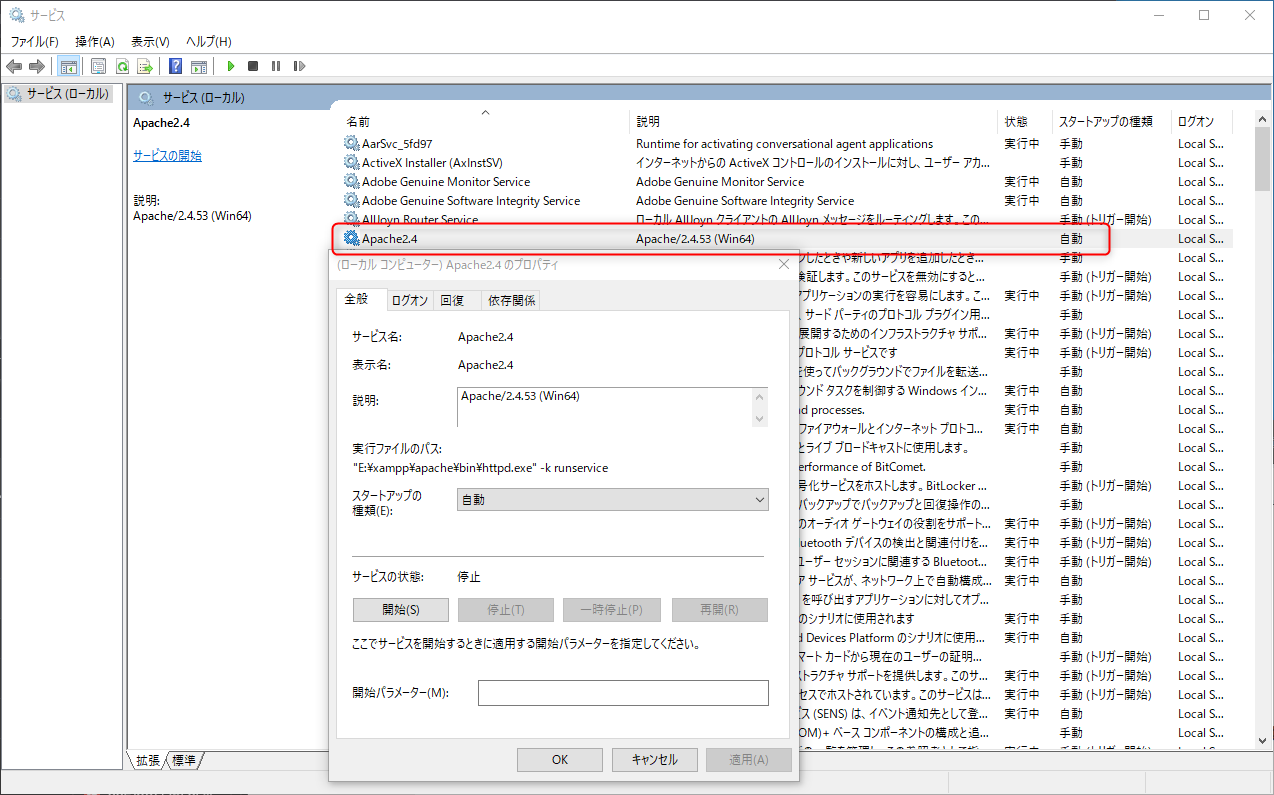Switch to the ログオン tab in properties dialog
This screenshot has width=1274, height=795.
coord(409,300)
